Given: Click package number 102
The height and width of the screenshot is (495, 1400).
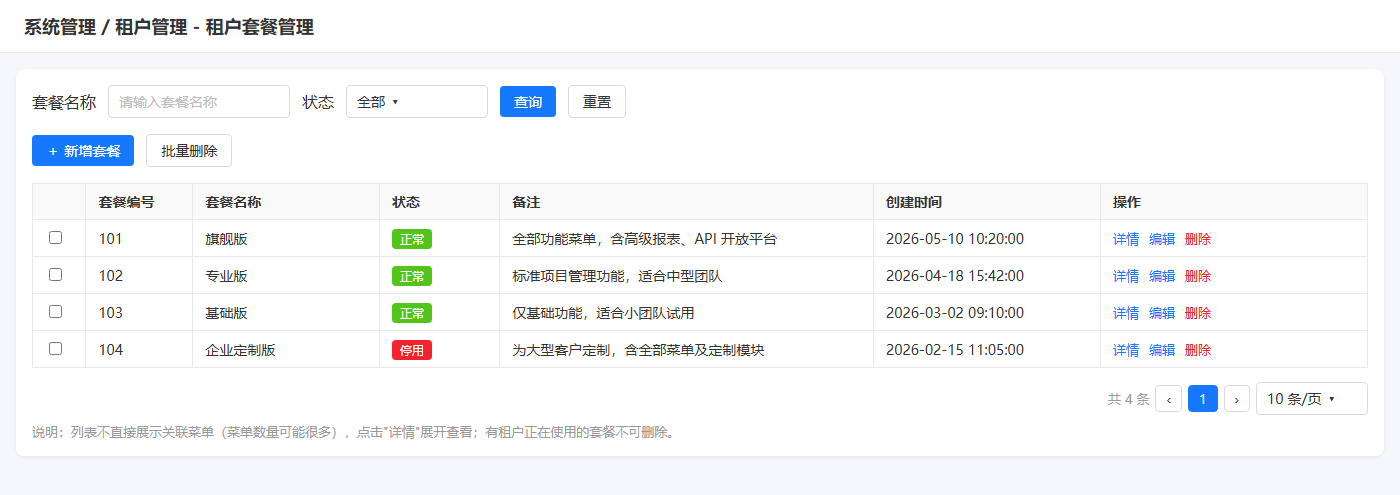Looking at the screenshot, I should [x=111, y=276].
